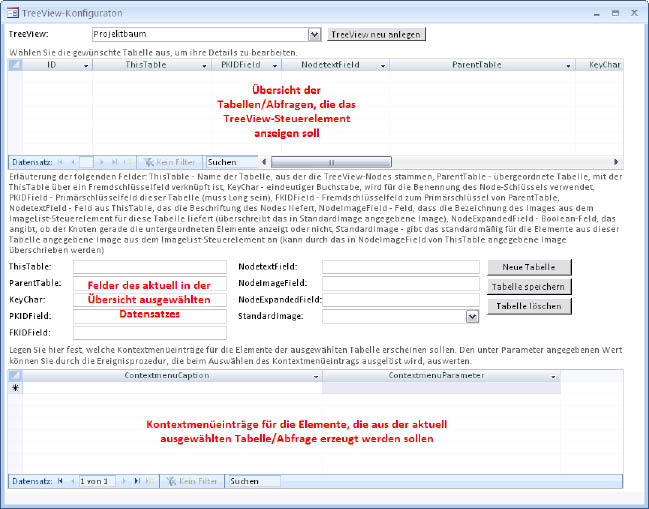
Task: Click the upper Kein Filter indicator
Action: (172, 161)
